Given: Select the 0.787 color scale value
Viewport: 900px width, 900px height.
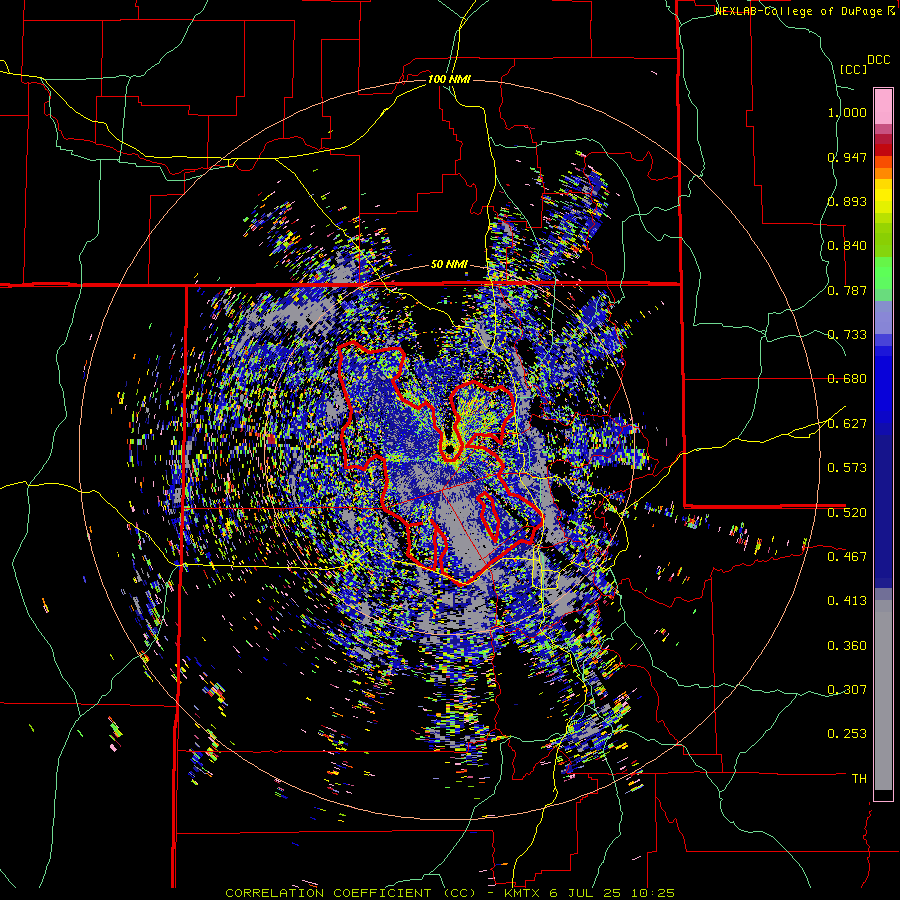Looking at the screenshot, I should [x=847, y=290].
